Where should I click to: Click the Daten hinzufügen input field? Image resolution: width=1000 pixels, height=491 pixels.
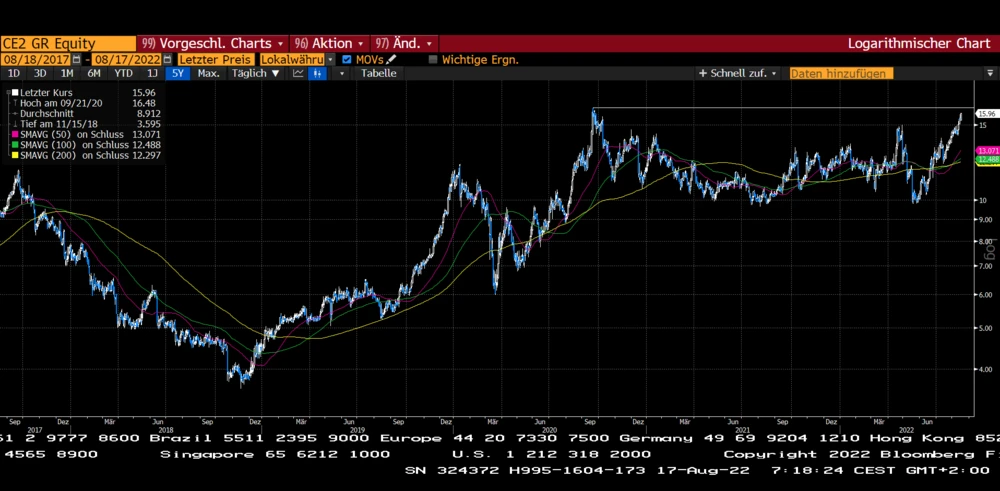[x=840, y=74]
